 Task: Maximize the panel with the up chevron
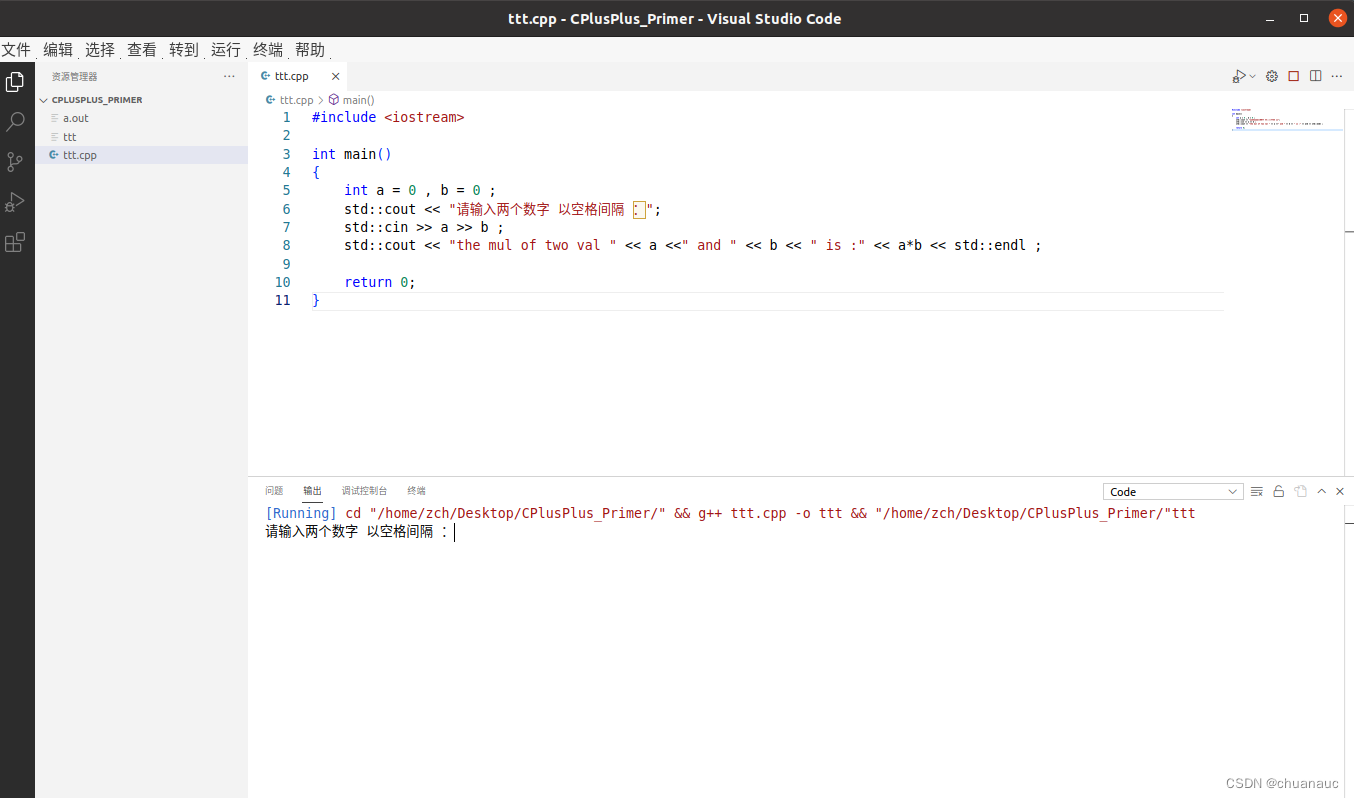click(x=1322, y=491)
